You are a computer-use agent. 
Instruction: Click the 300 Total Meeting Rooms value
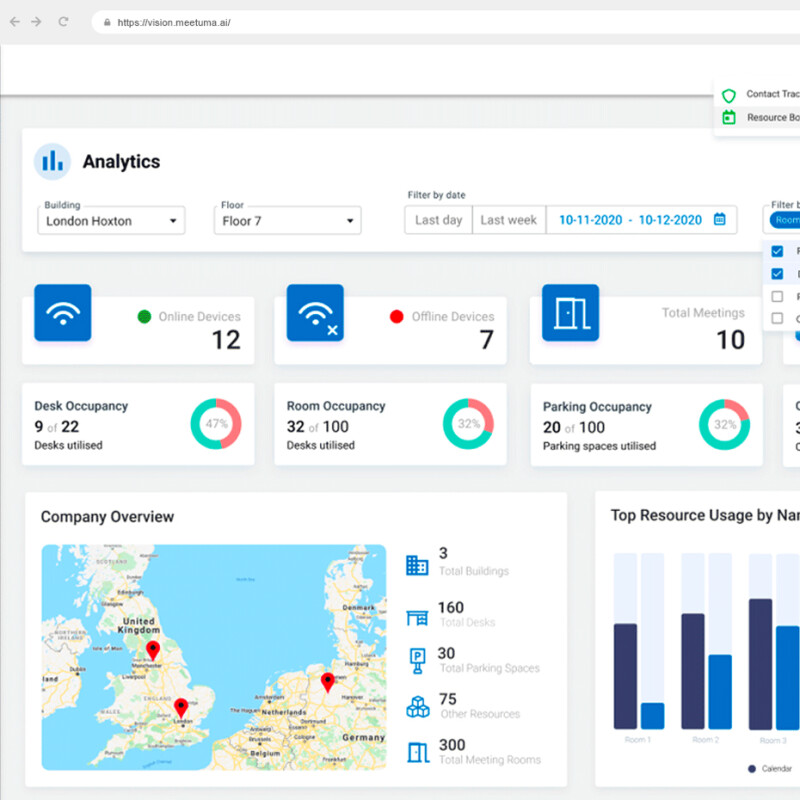(x=452, y=745)
